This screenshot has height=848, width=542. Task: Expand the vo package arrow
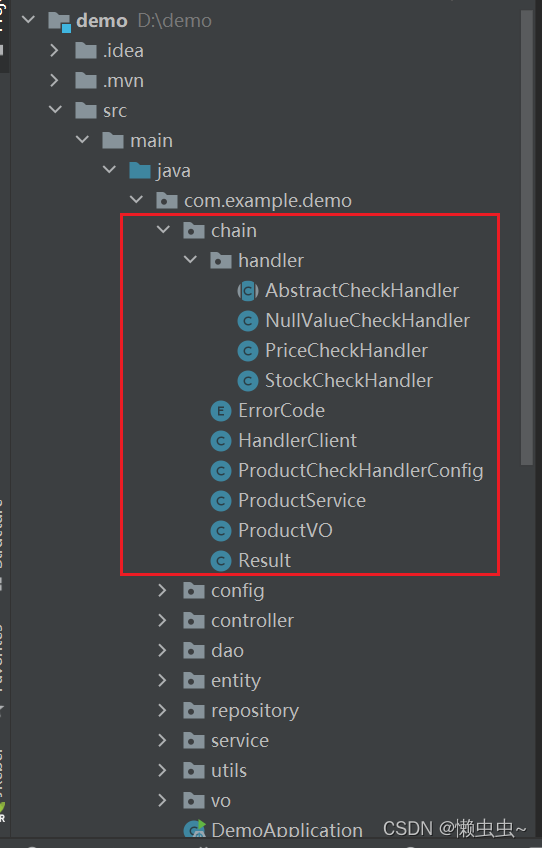coord(162,800)
